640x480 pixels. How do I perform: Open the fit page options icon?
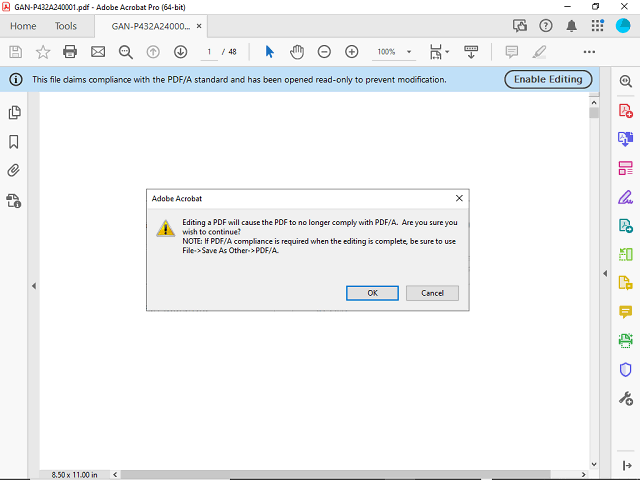pyautogui.click(x=436, y=52)
